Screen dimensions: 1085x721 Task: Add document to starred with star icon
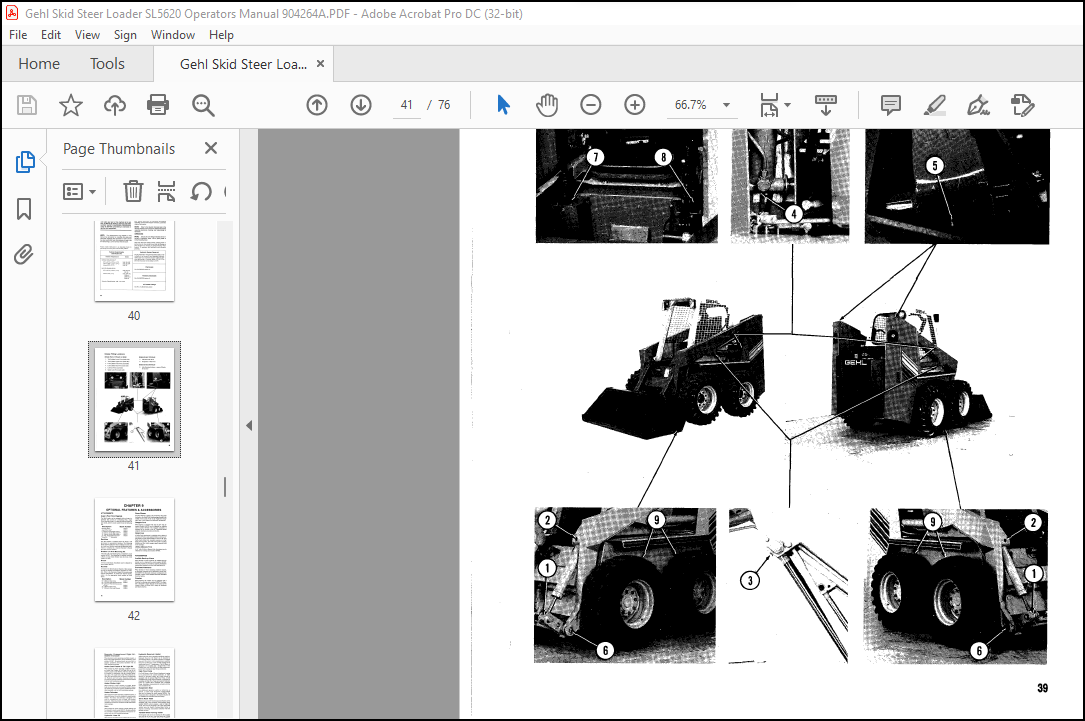(71, 105)
